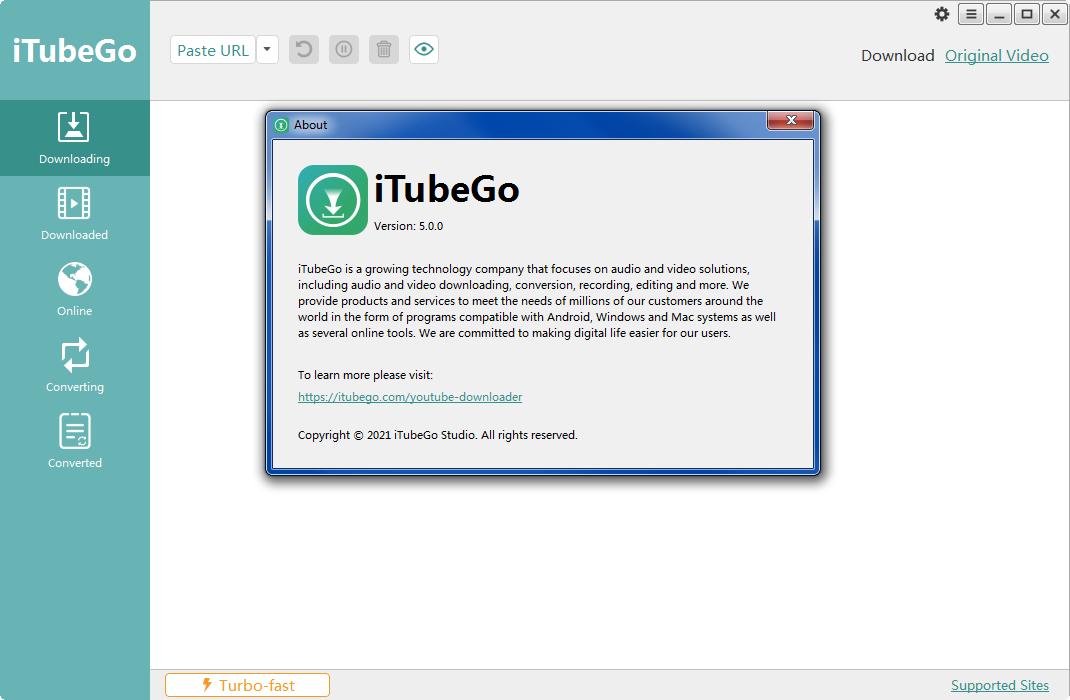
Task: Click the Paste URL button
Action: point(213,50)
